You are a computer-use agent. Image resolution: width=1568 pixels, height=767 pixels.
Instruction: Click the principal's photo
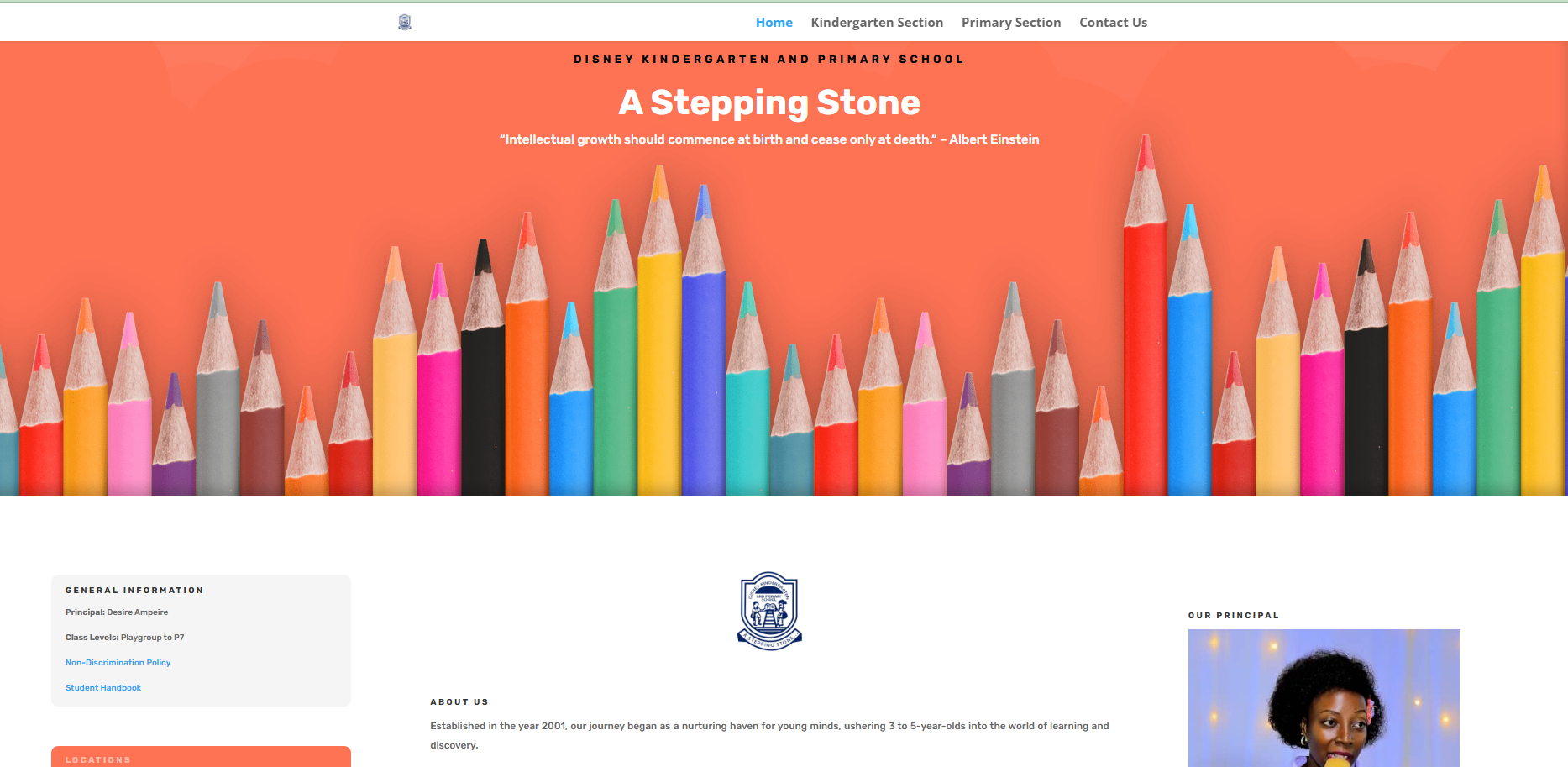click(x=1324, y=698)
